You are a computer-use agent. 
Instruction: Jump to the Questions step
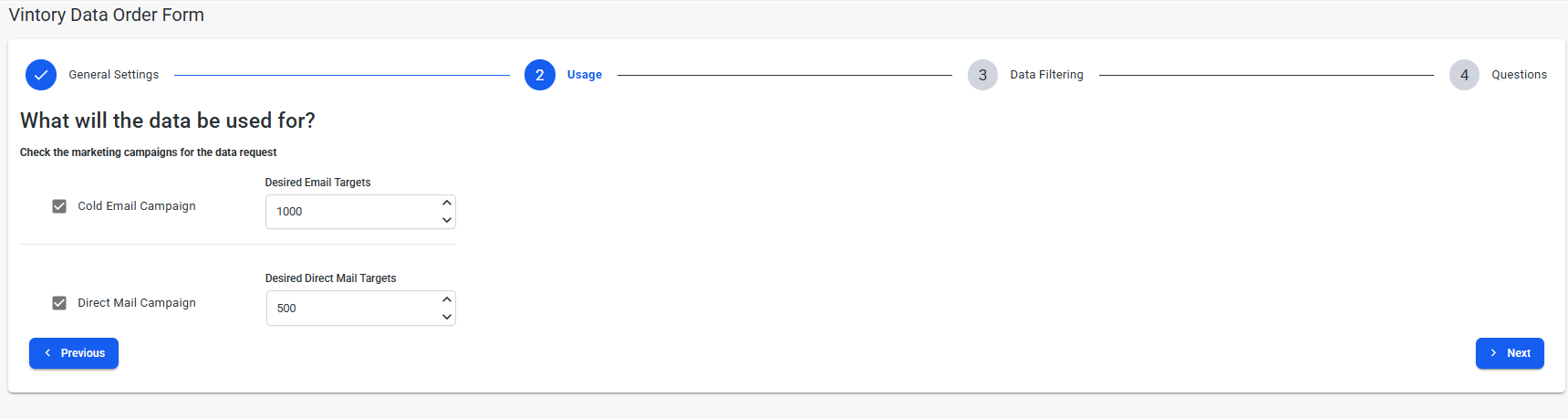pos(1519,75)
